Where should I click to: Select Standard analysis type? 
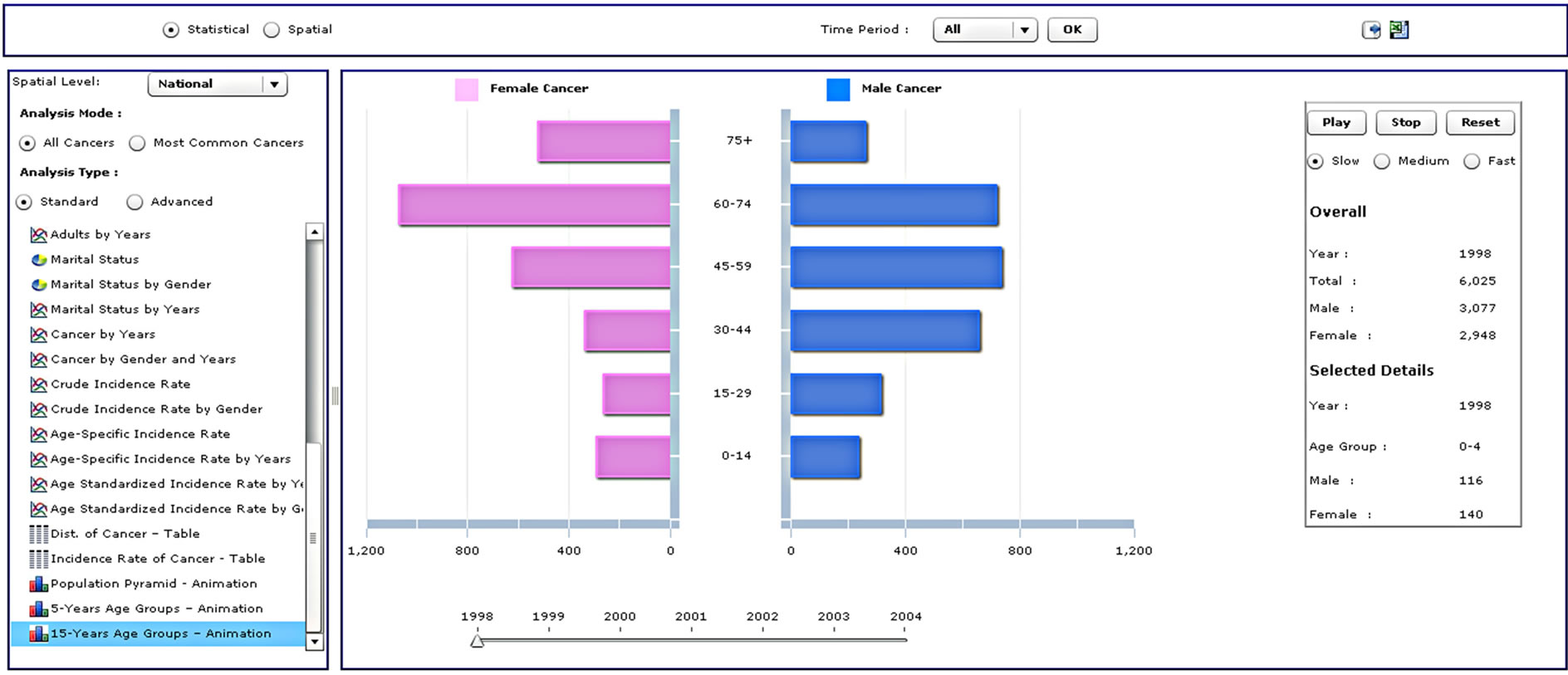point(24,202)
